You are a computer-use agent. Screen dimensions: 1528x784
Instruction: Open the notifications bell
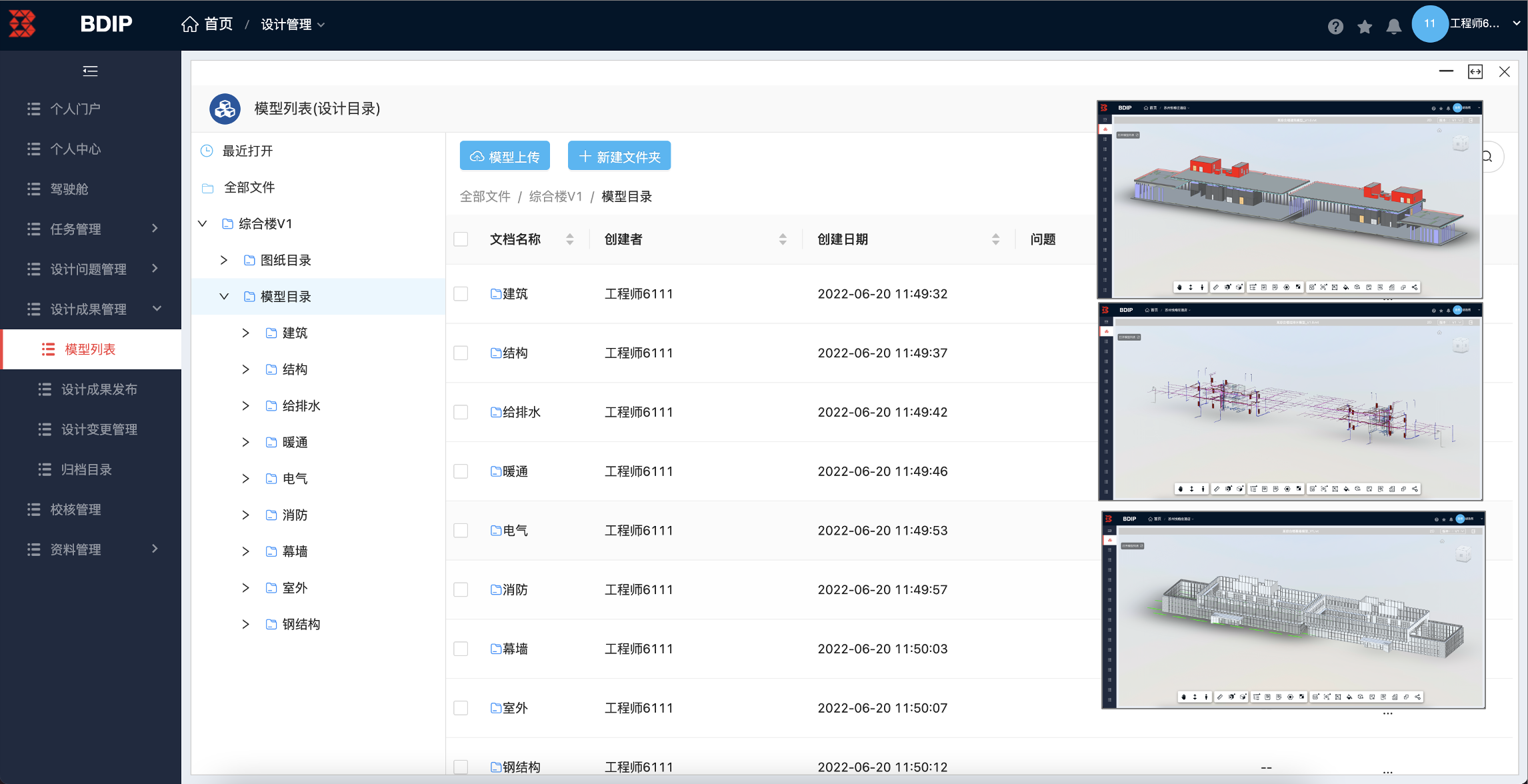pyautogui.click(x=1393, y=26)
